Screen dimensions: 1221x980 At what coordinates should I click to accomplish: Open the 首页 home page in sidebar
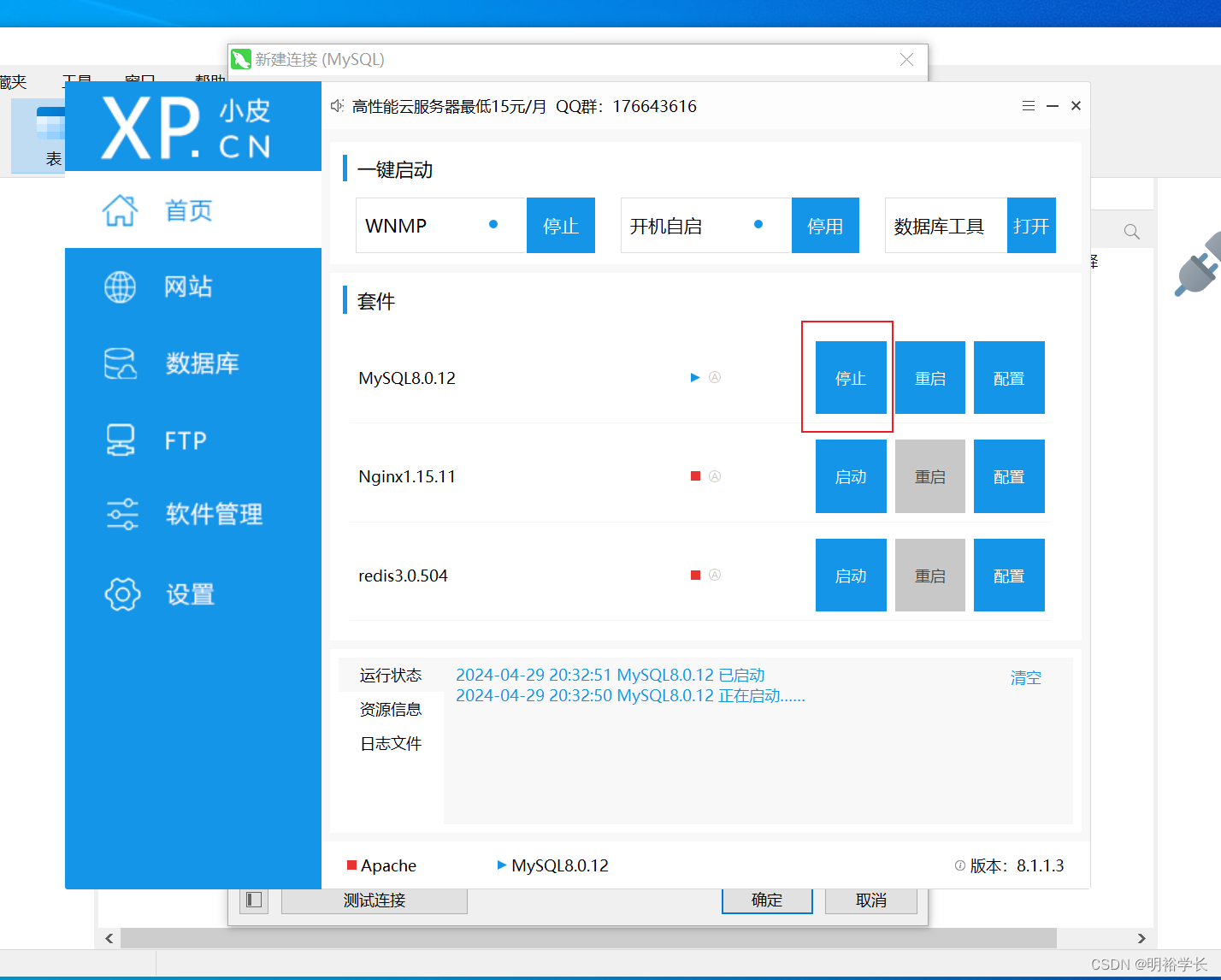click(193, 210)
